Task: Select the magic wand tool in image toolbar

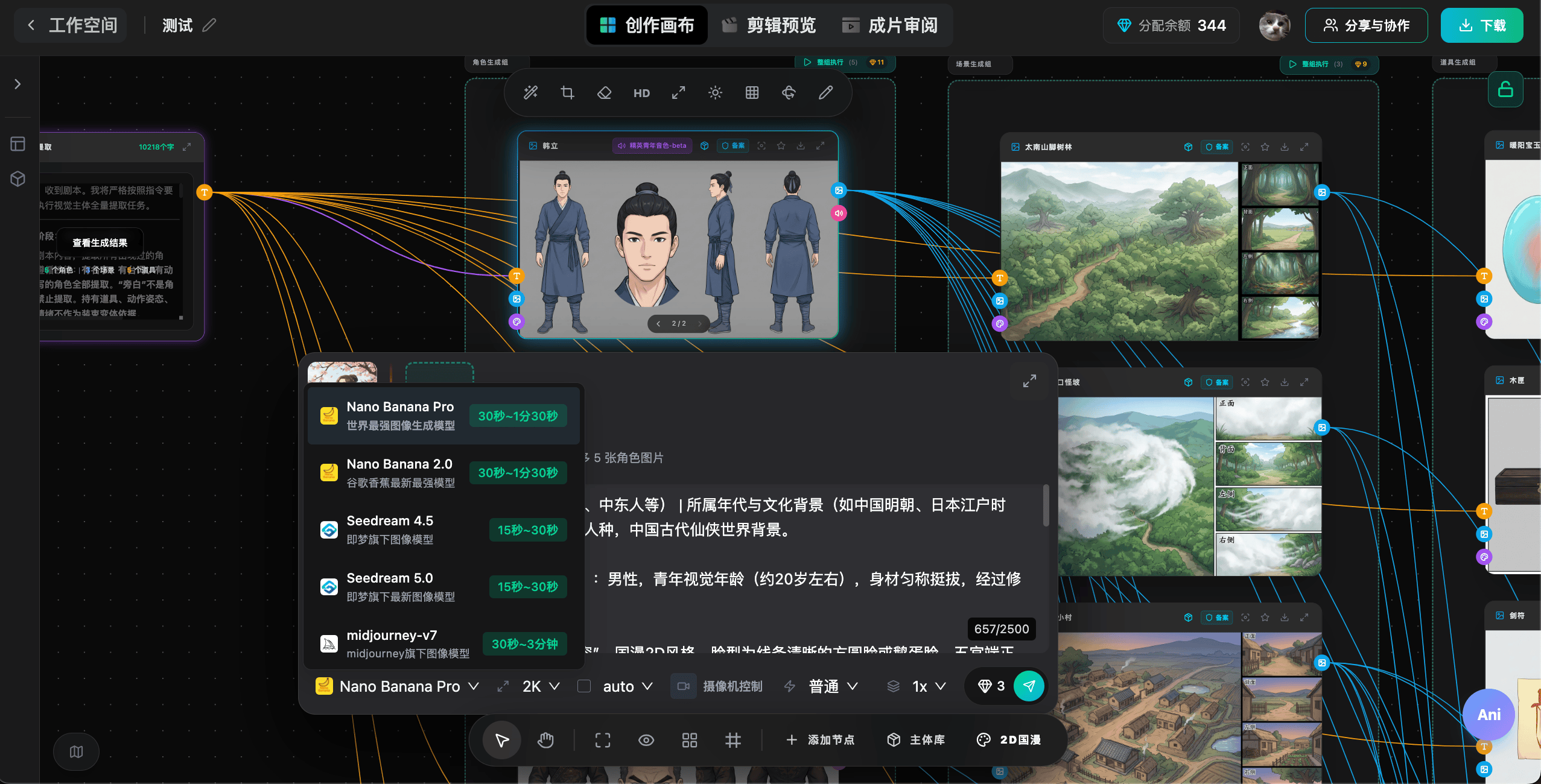Action: (x=530, y=93)
